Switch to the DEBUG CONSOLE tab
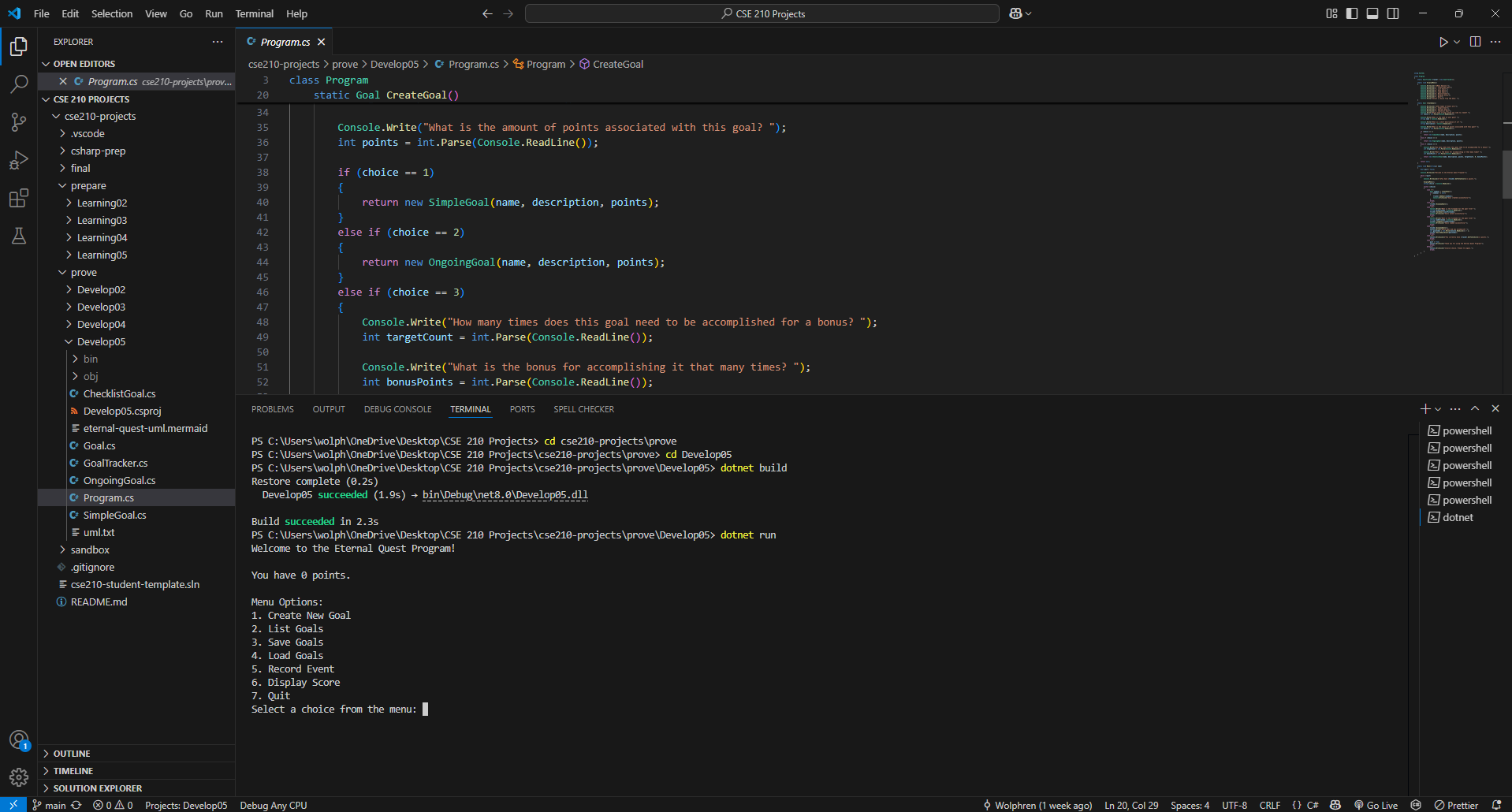 397,409
